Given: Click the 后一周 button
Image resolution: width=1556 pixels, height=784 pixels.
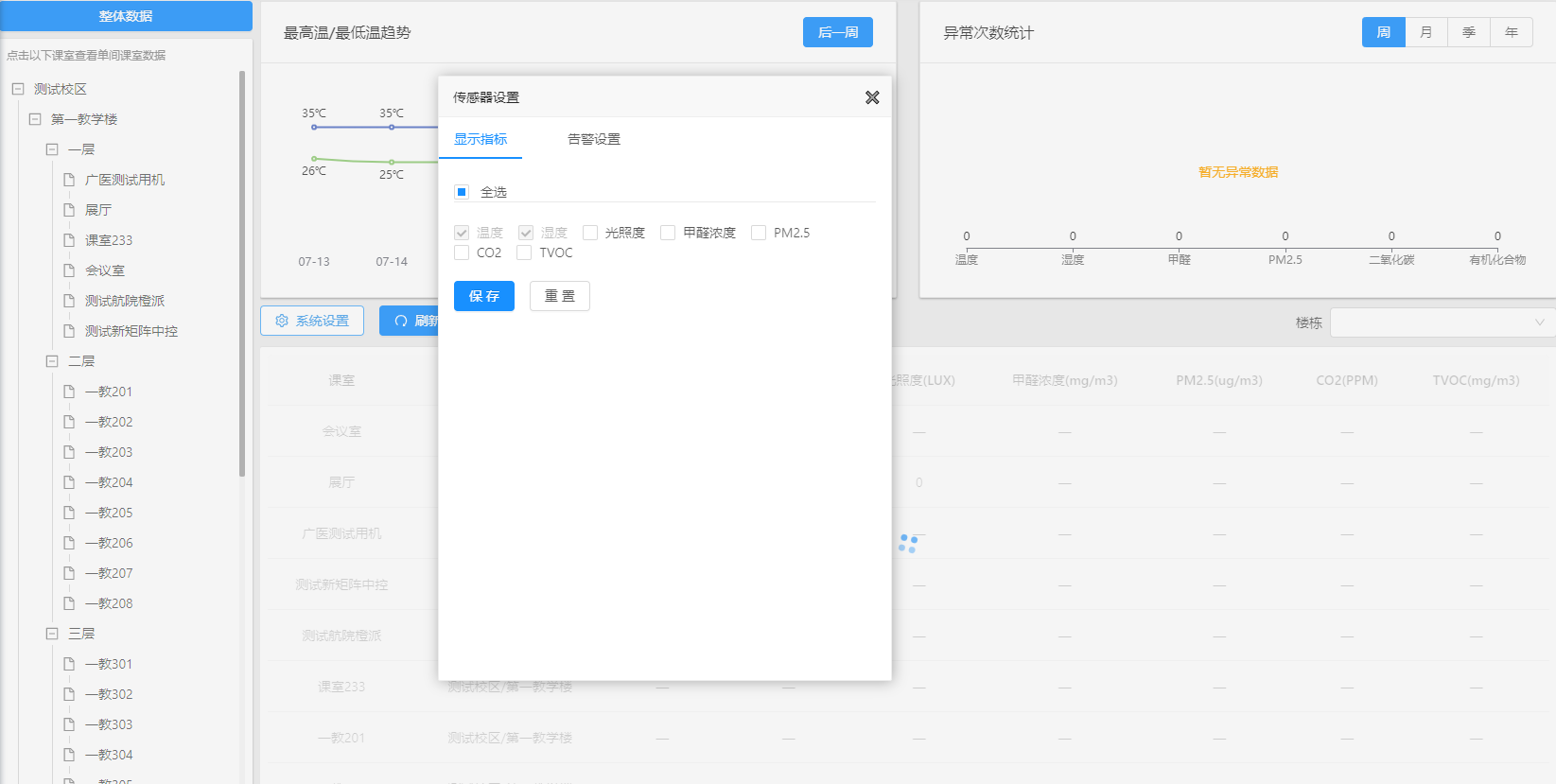Looking at the screenshot, I should tap(838, 32).
